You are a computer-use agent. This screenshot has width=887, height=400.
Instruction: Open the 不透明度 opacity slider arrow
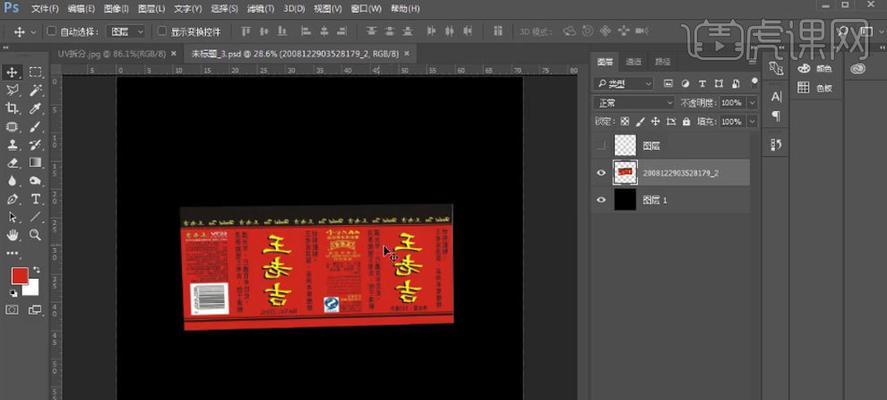(x=752, y=103)
